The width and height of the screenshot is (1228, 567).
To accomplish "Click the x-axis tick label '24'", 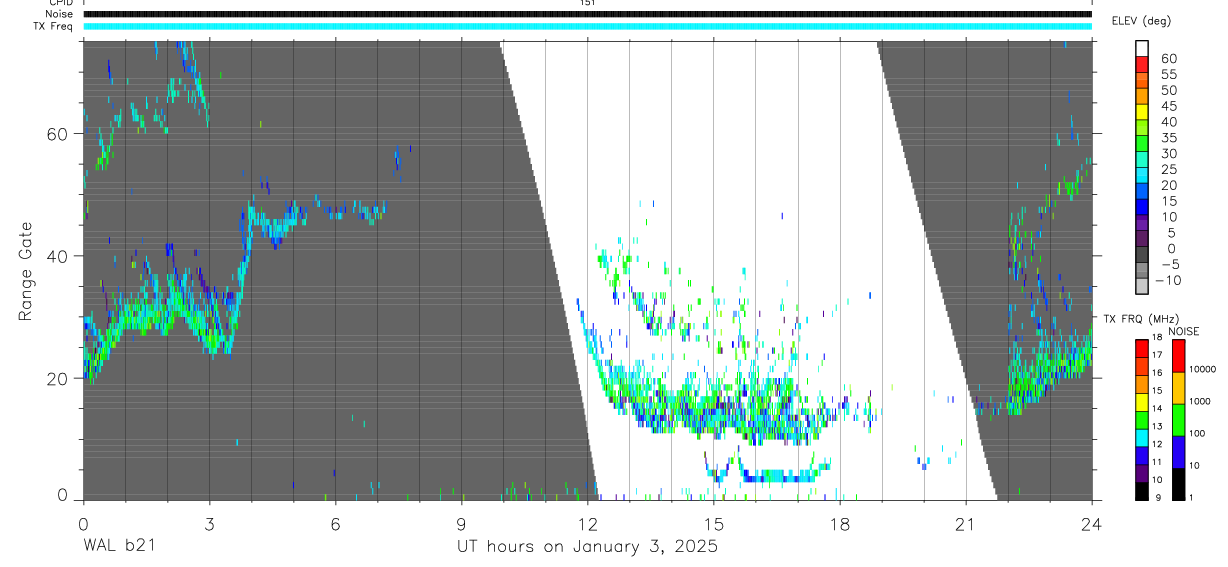I will coord(1091,523).
